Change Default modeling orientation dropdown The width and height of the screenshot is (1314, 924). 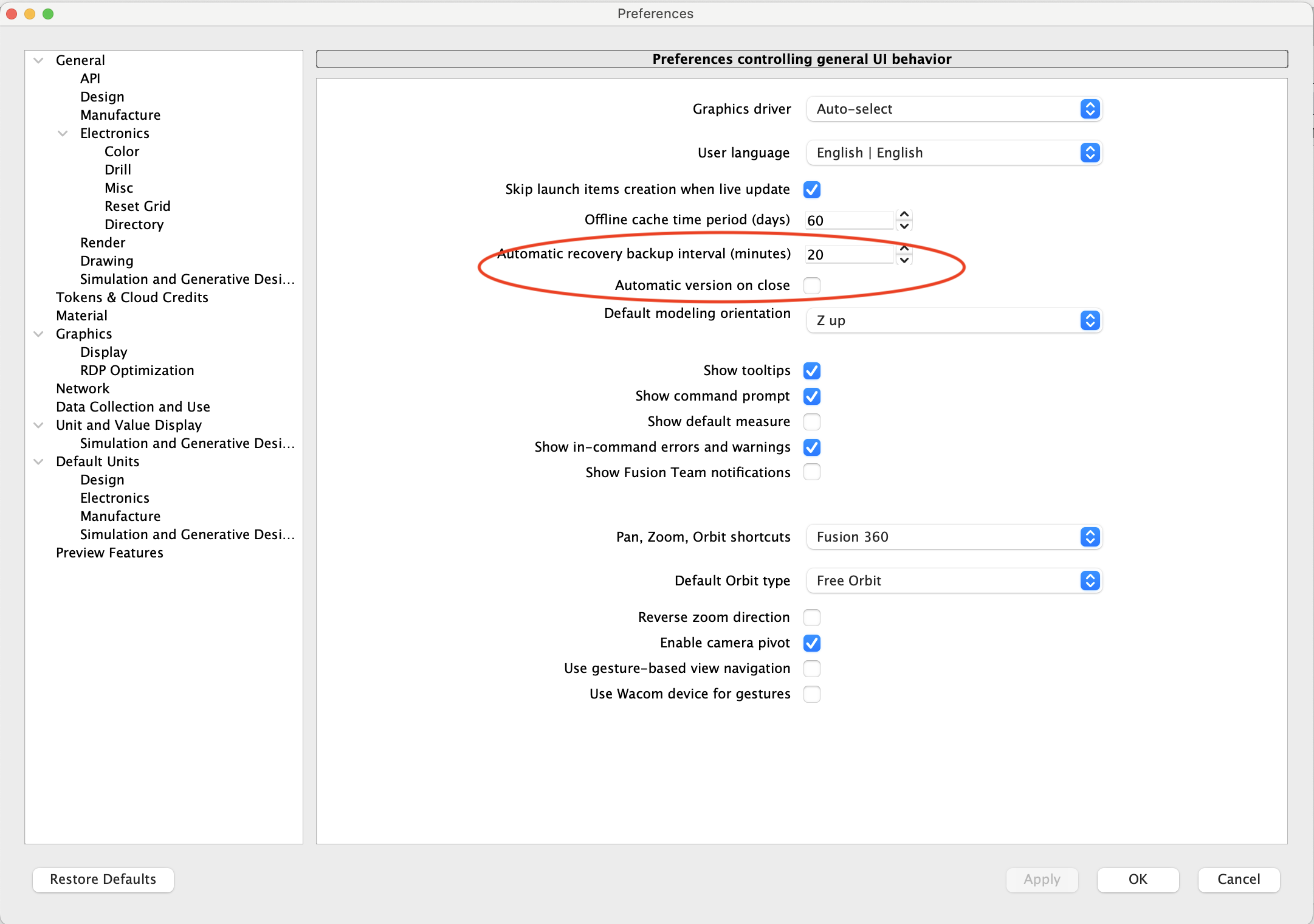pyautogui.click(x=954, y=320)
